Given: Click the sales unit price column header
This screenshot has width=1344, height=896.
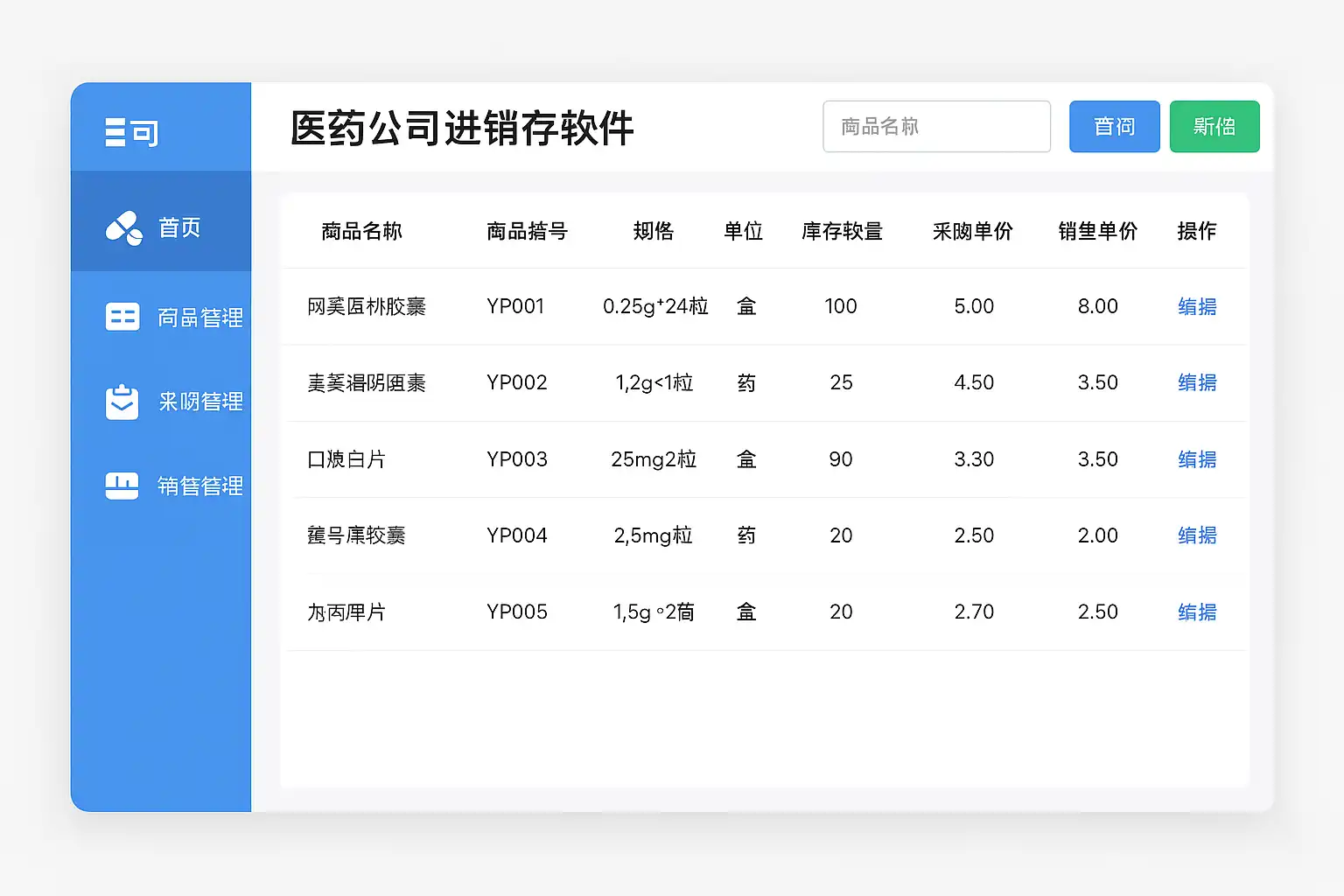Looking at the screenshot, I should click(1097, 231).
